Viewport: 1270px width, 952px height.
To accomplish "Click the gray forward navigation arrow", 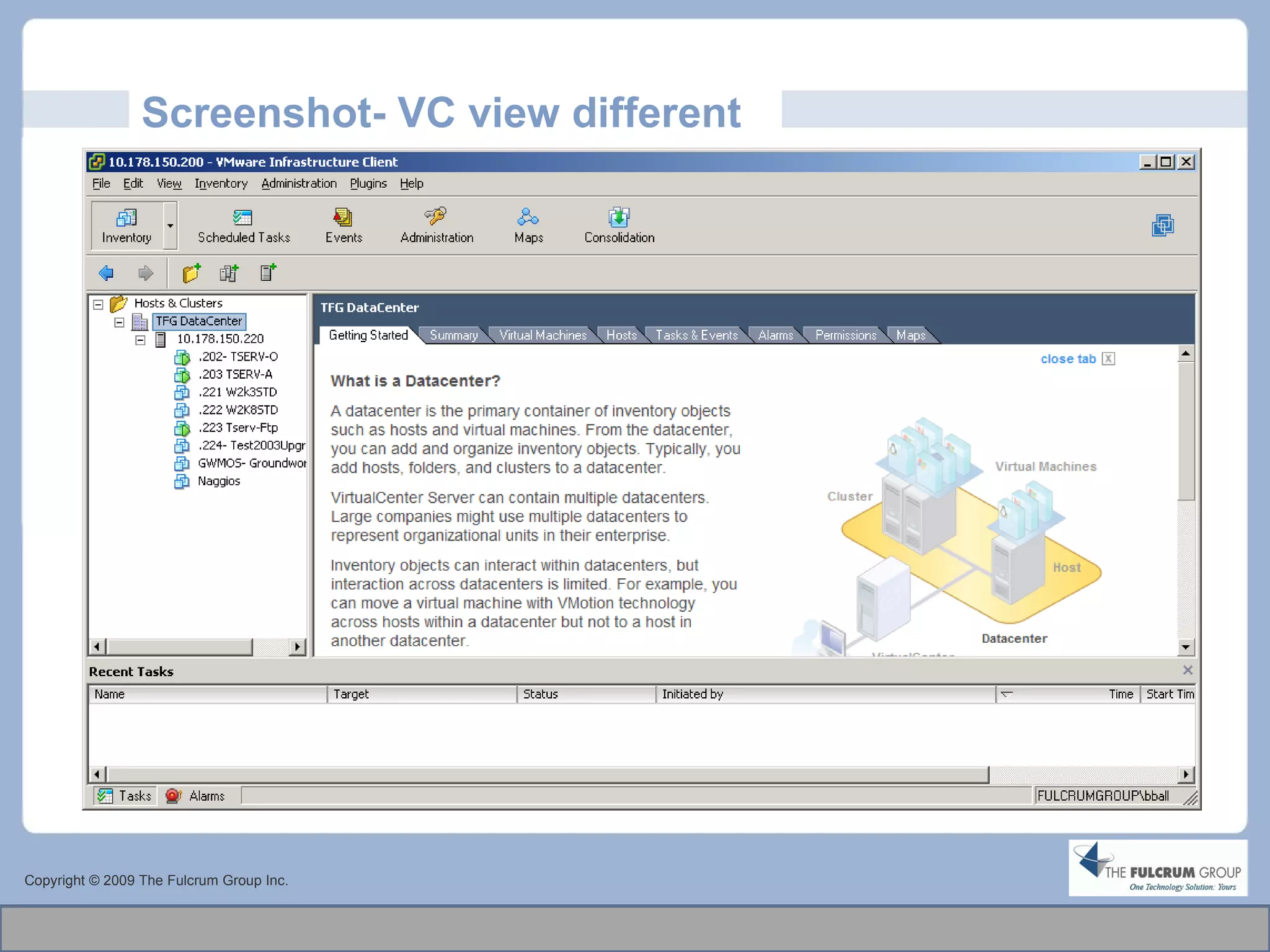I will (146, 273).
